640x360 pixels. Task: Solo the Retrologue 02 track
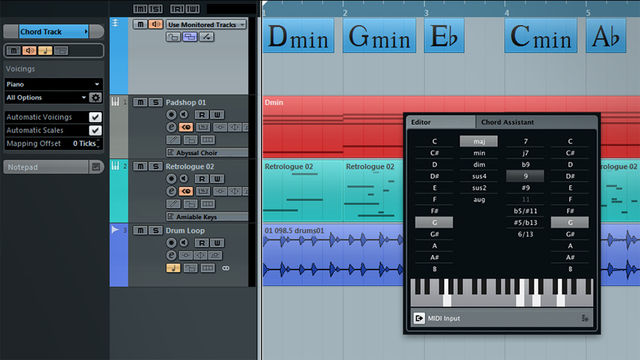tap(156, 166)
